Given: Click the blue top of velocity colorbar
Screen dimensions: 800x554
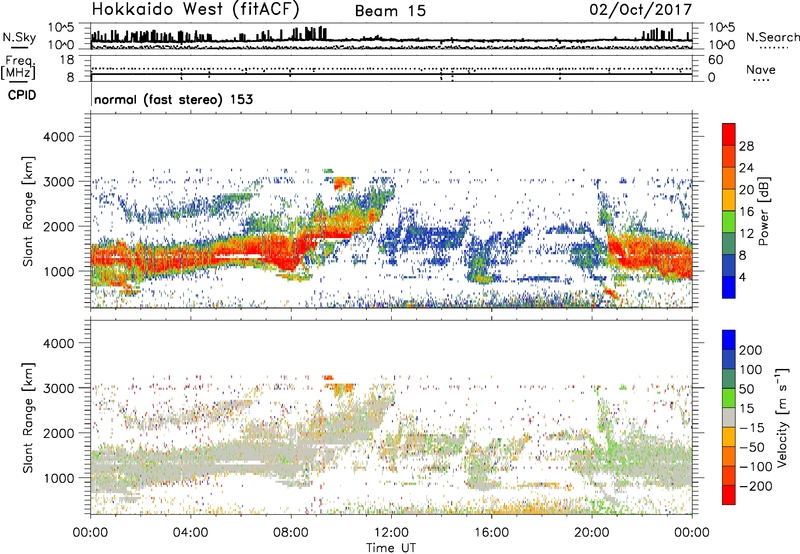Looking at the screenshot, I should (x=729, y=340).
